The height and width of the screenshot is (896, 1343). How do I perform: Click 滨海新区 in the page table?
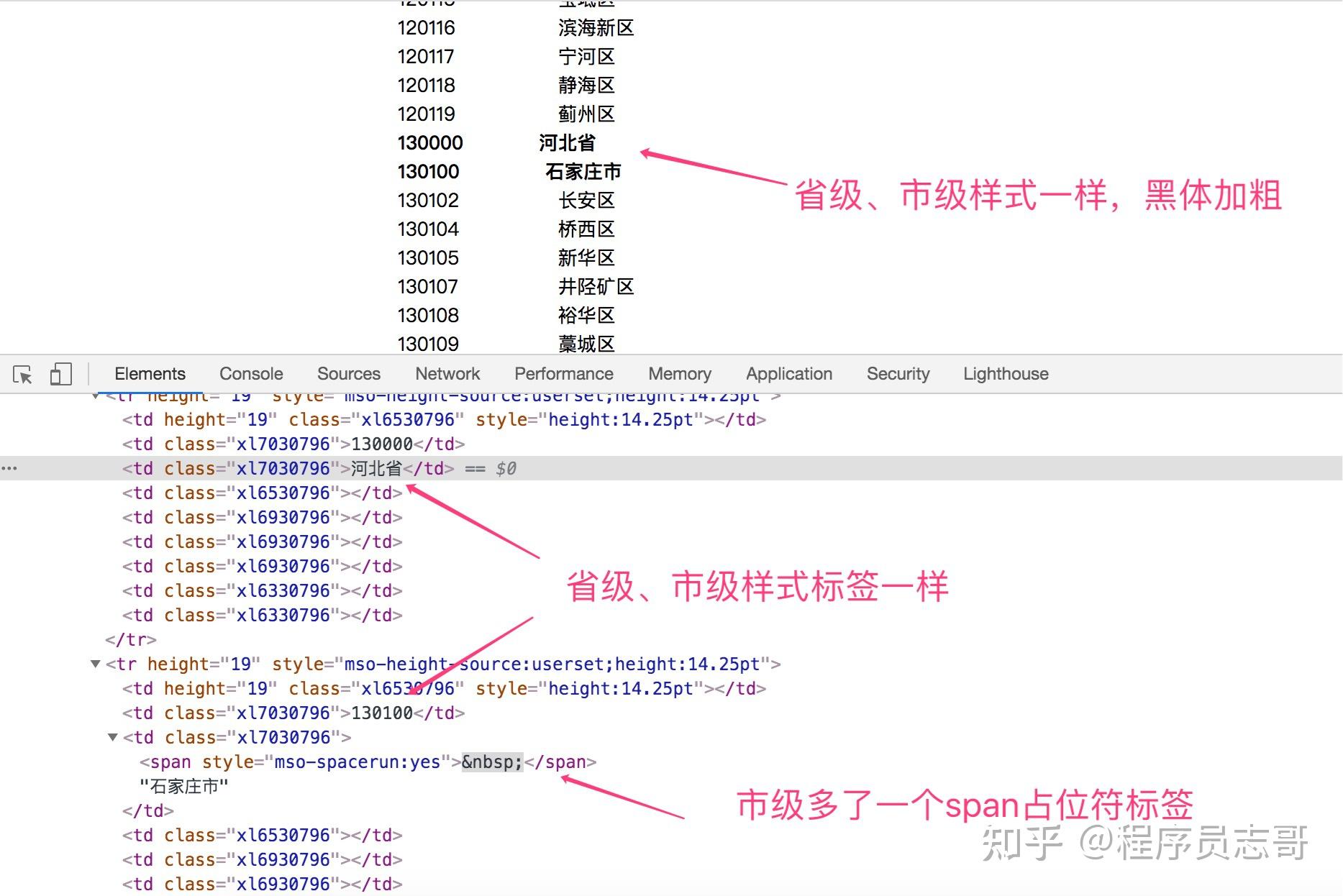coord(596,27)
